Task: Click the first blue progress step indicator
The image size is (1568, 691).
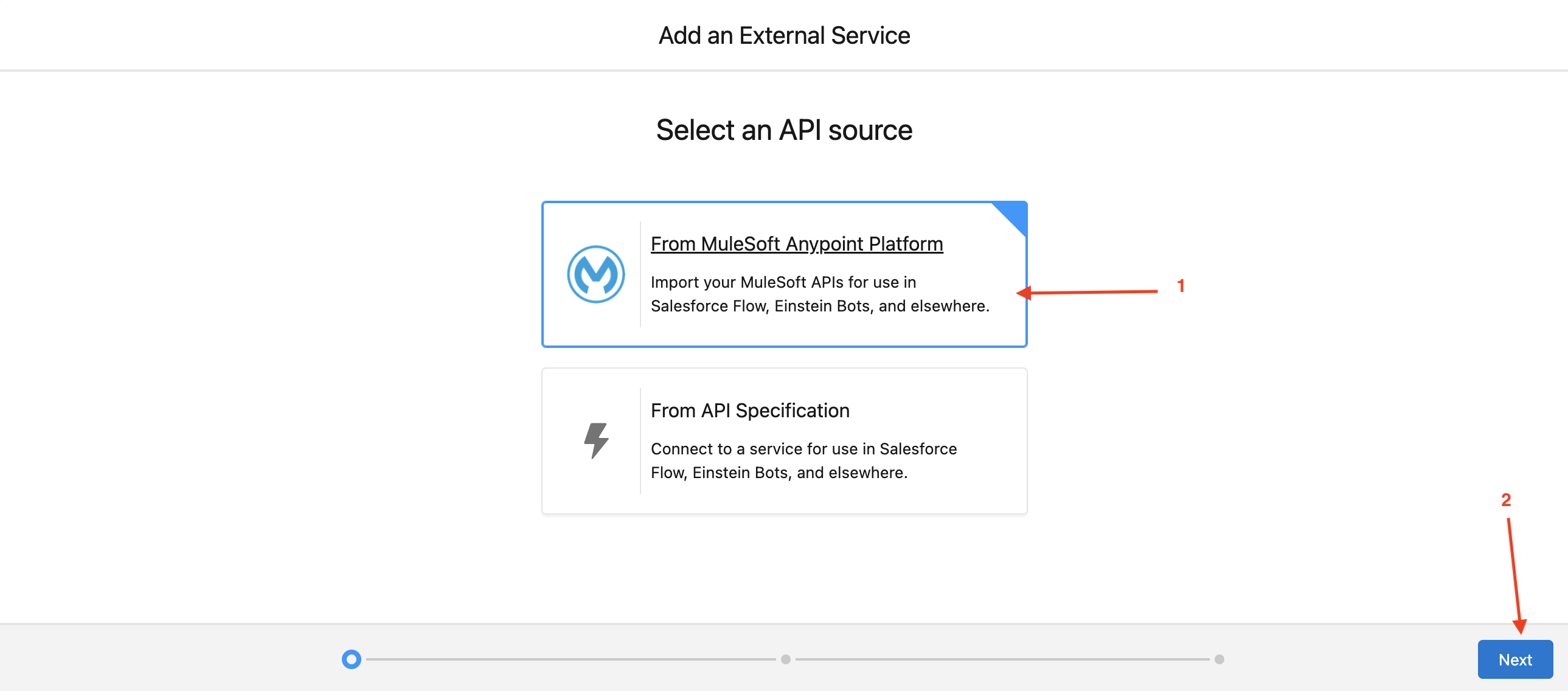Action: tap(351, 659)
